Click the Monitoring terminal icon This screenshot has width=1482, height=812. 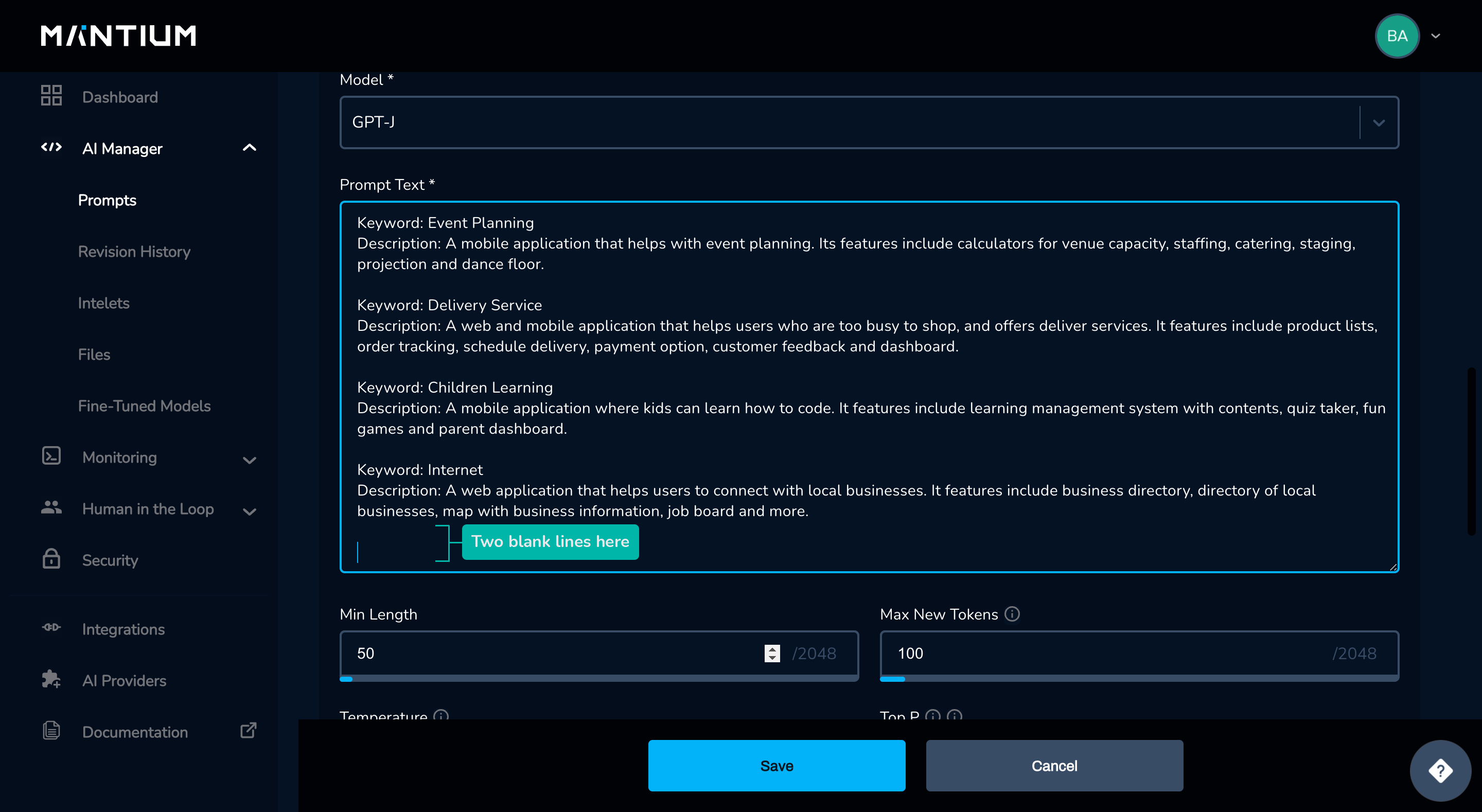[x=51, y=456]
